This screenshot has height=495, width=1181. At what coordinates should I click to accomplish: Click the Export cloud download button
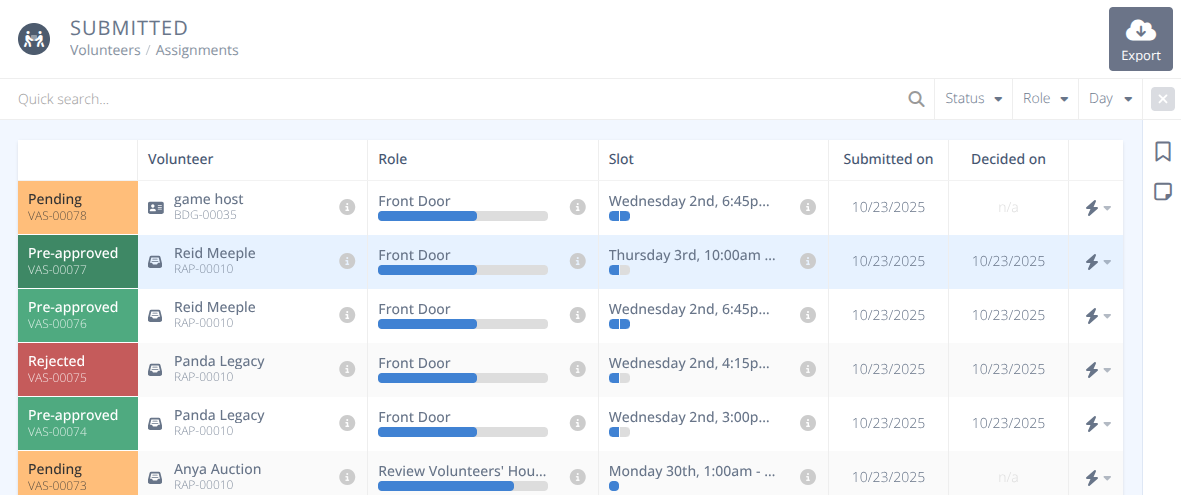point(1140,40)
